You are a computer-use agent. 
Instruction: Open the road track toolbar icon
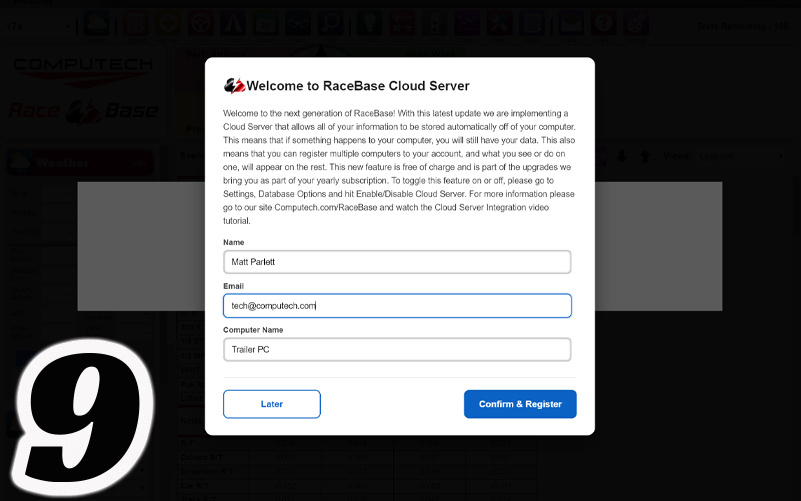pos(232,24)
